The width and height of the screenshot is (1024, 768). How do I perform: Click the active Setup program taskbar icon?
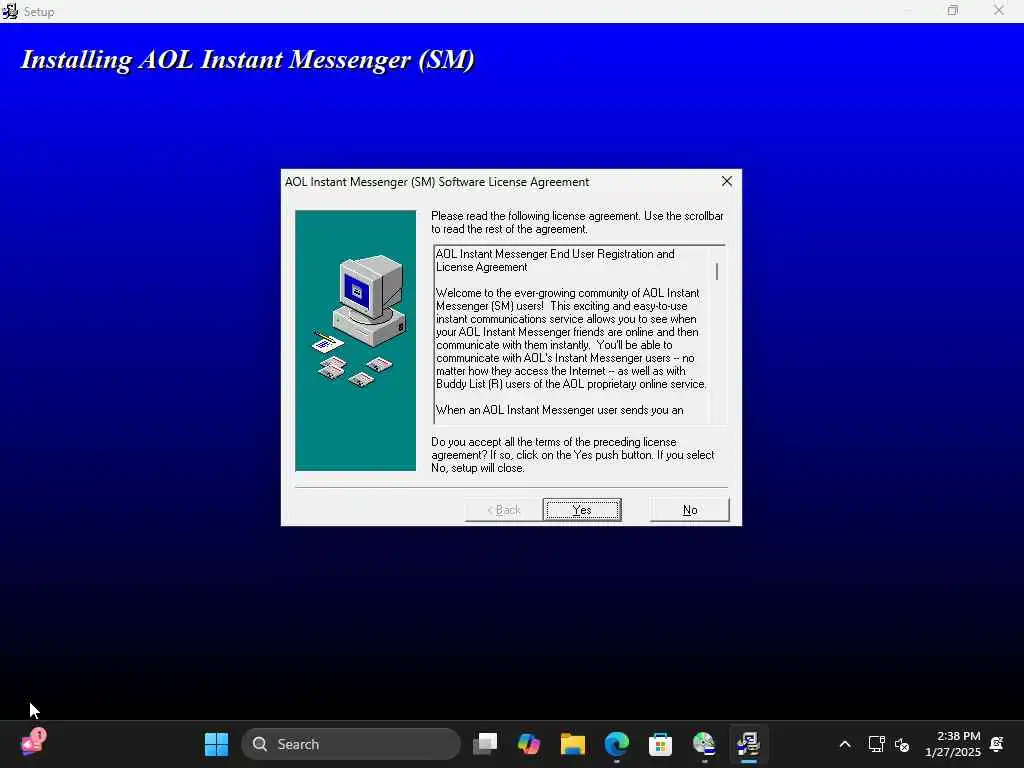748,744
